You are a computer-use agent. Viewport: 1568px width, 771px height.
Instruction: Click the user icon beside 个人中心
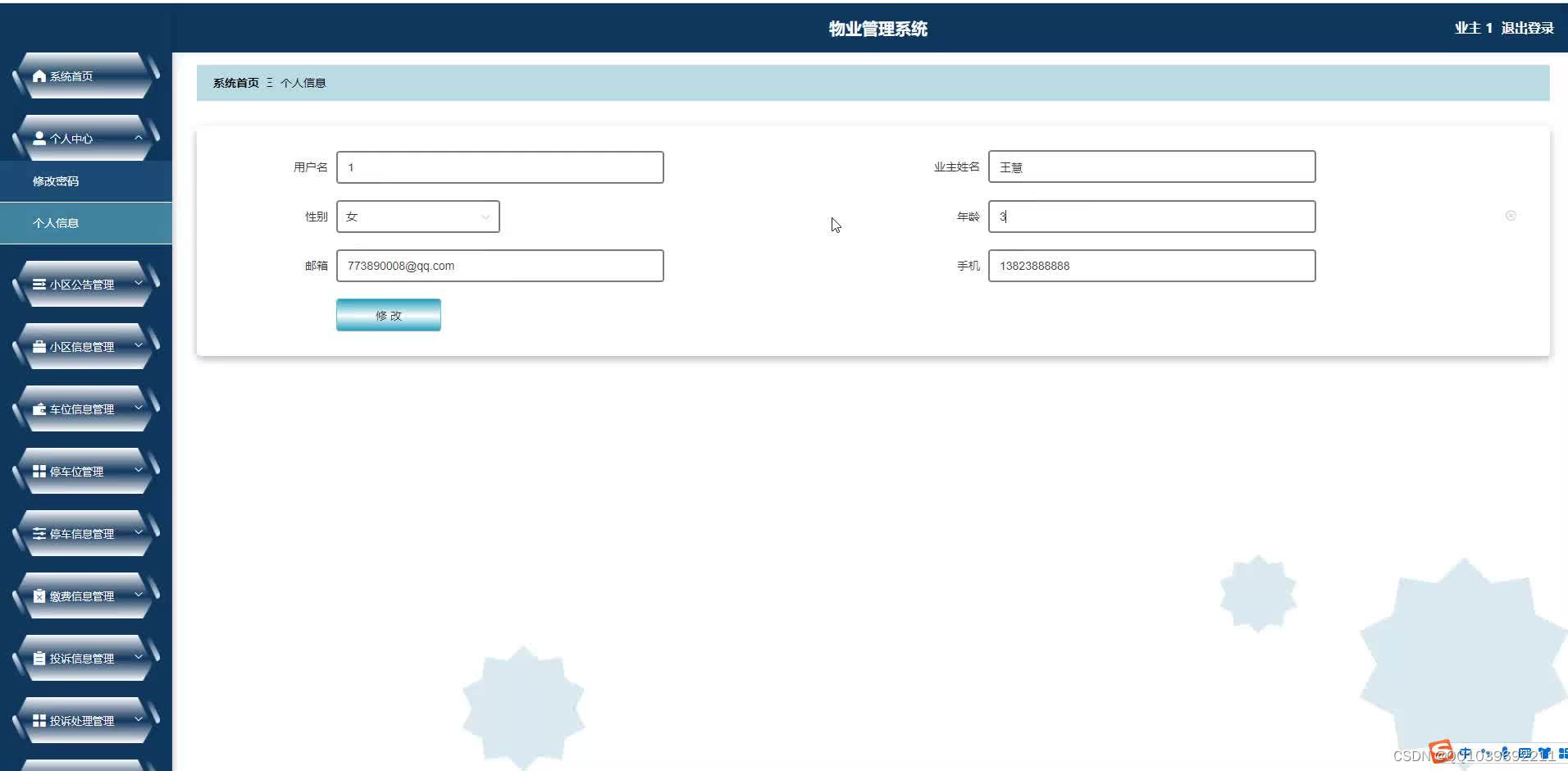click(x=39, y=138)
